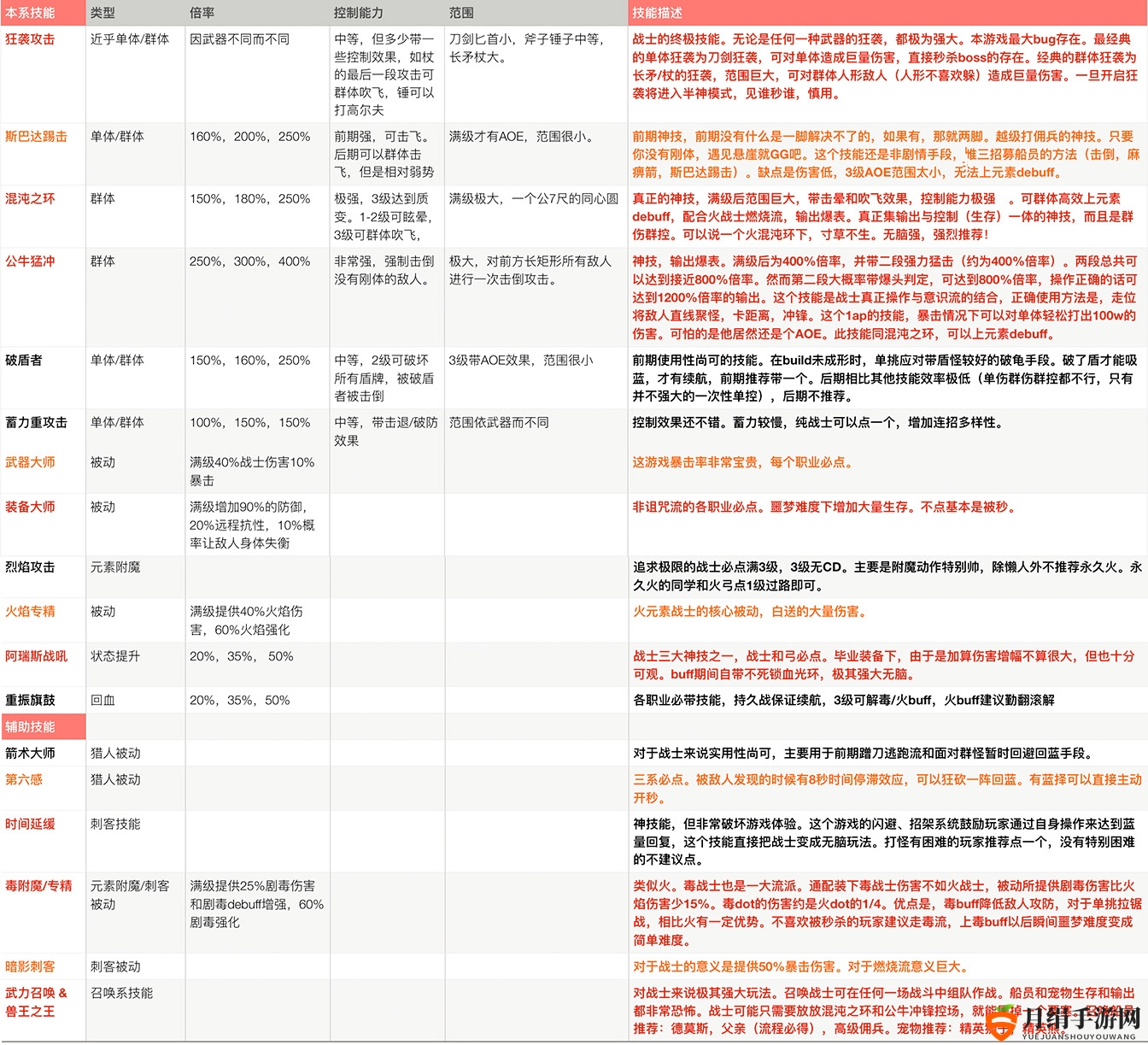The height and width of the screenshot is (1045, 1148).
Task: Select the 暗影刺客 skill name cell
Action: coord(43,967)
